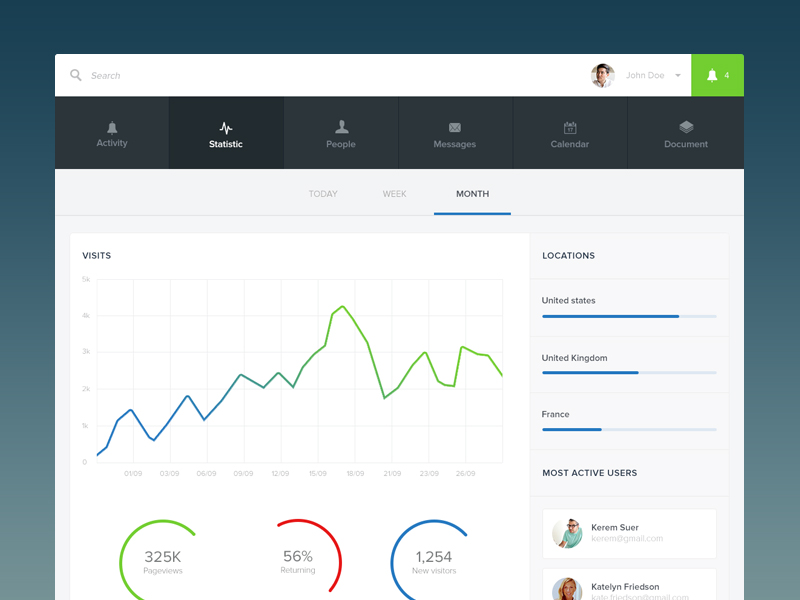Click the magnifying glass search icon
Viewport: 800px width, 600px height.
[76, 76]
